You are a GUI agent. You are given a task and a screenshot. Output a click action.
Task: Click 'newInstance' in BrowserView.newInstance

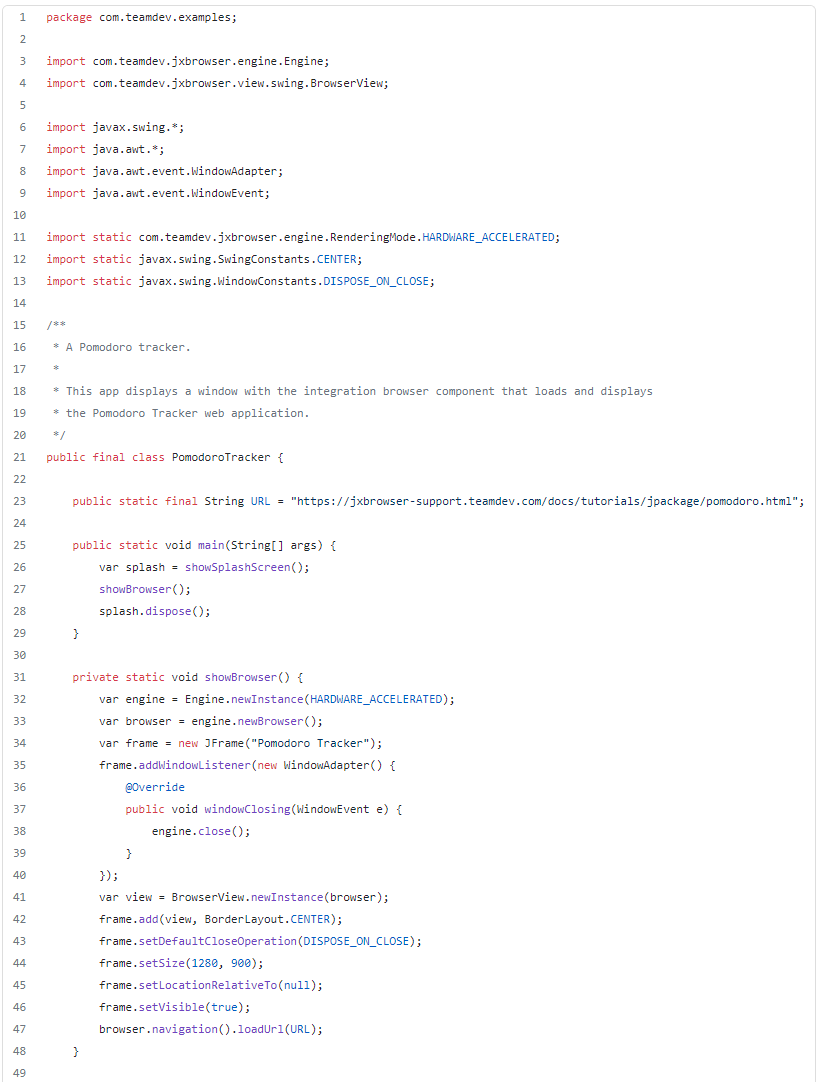click(287, 898)
